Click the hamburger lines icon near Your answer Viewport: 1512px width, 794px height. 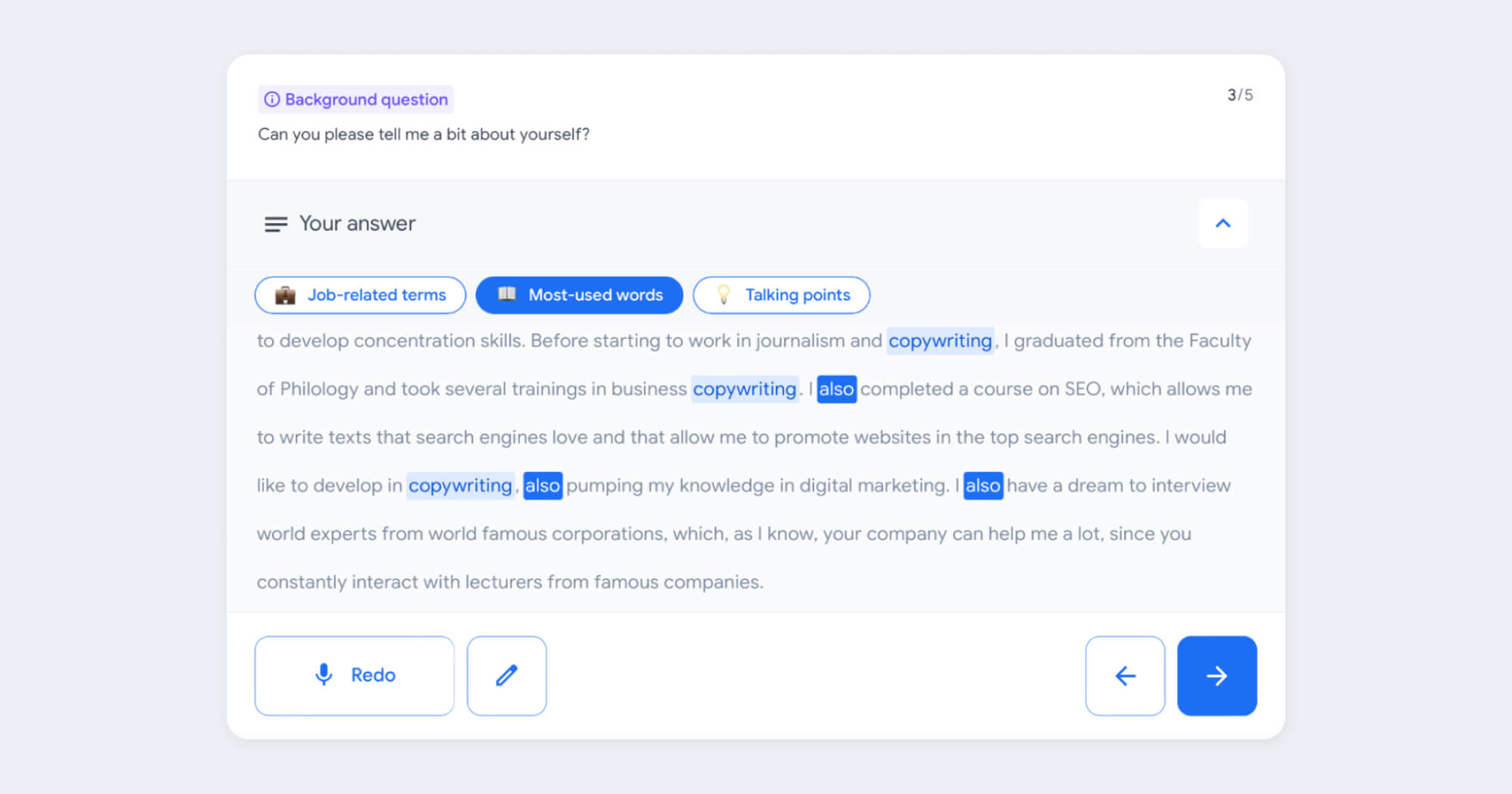276,224
